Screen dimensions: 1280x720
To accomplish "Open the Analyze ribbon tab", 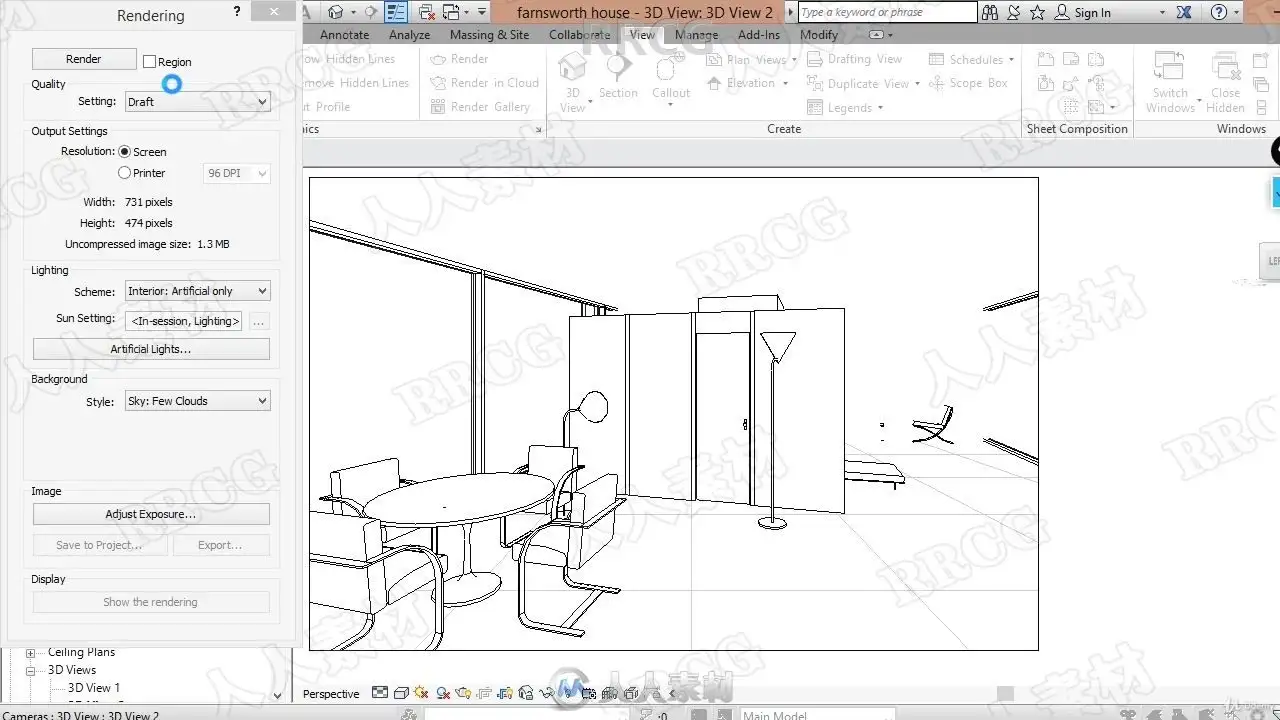I will [x=410, y=35].
